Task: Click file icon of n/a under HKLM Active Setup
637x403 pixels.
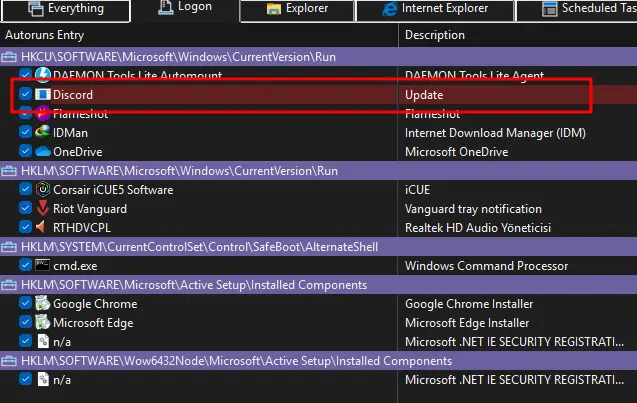Action: (43, 341)
